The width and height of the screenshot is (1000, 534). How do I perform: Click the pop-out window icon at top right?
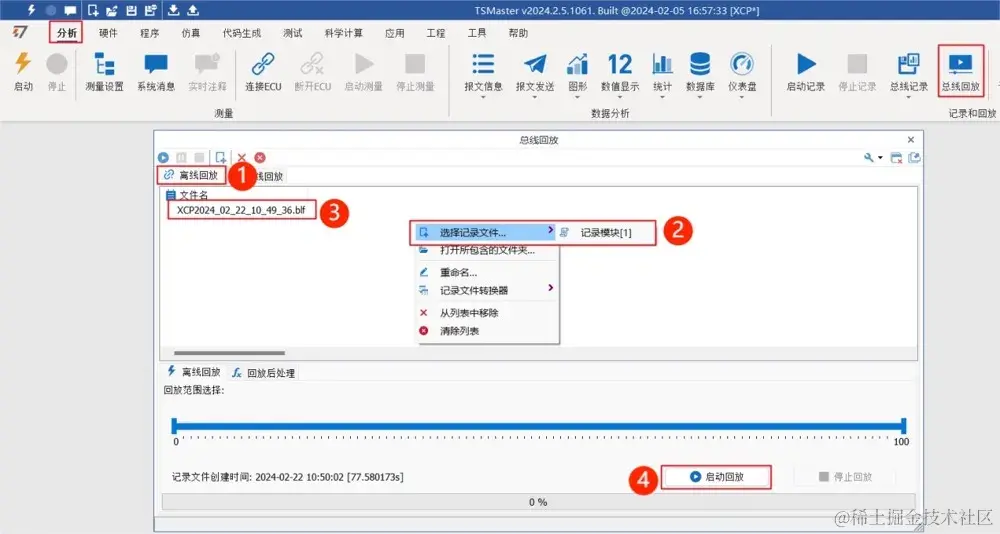click(x=915, y=158)
